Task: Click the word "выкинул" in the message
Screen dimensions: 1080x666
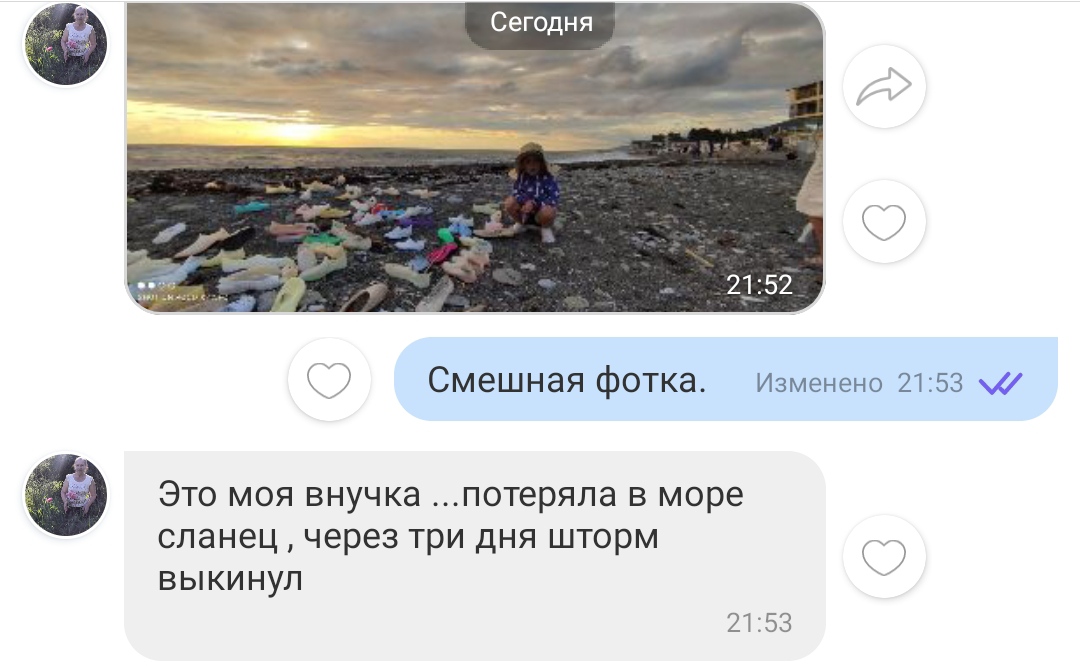Action: [230, 579]
